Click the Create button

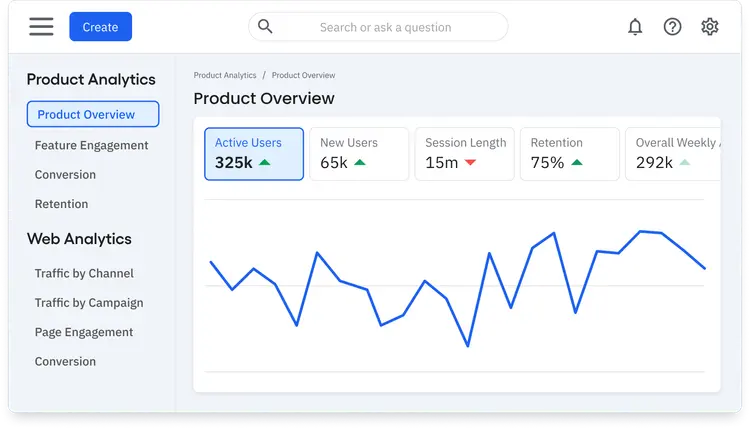(x=100, y=27)
